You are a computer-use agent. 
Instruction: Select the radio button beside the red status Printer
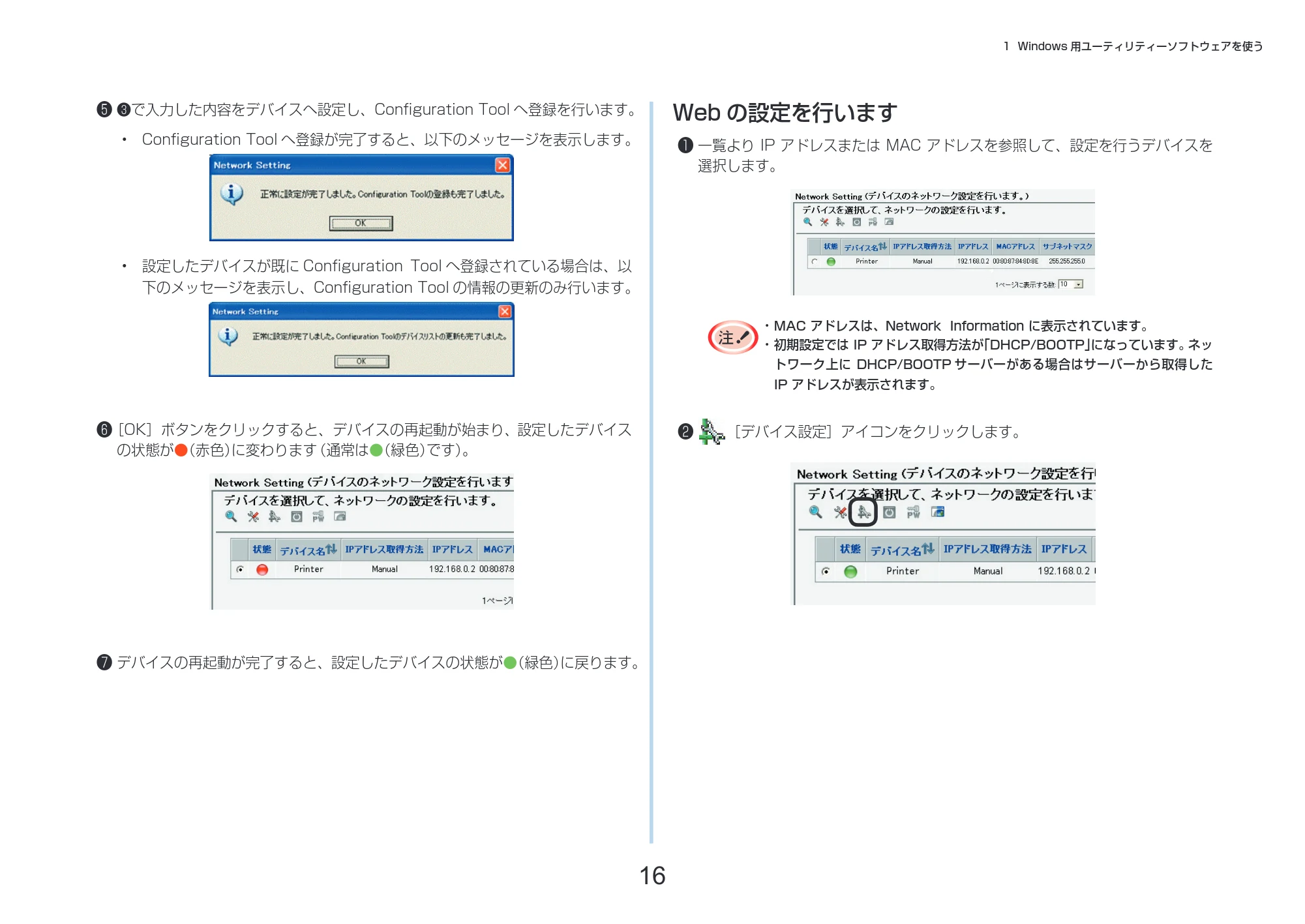[240, 569]
